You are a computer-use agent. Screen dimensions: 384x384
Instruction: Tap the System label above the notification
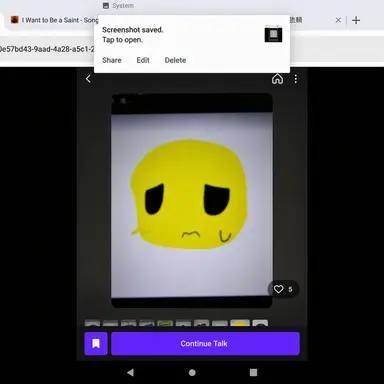coord(123,6)
